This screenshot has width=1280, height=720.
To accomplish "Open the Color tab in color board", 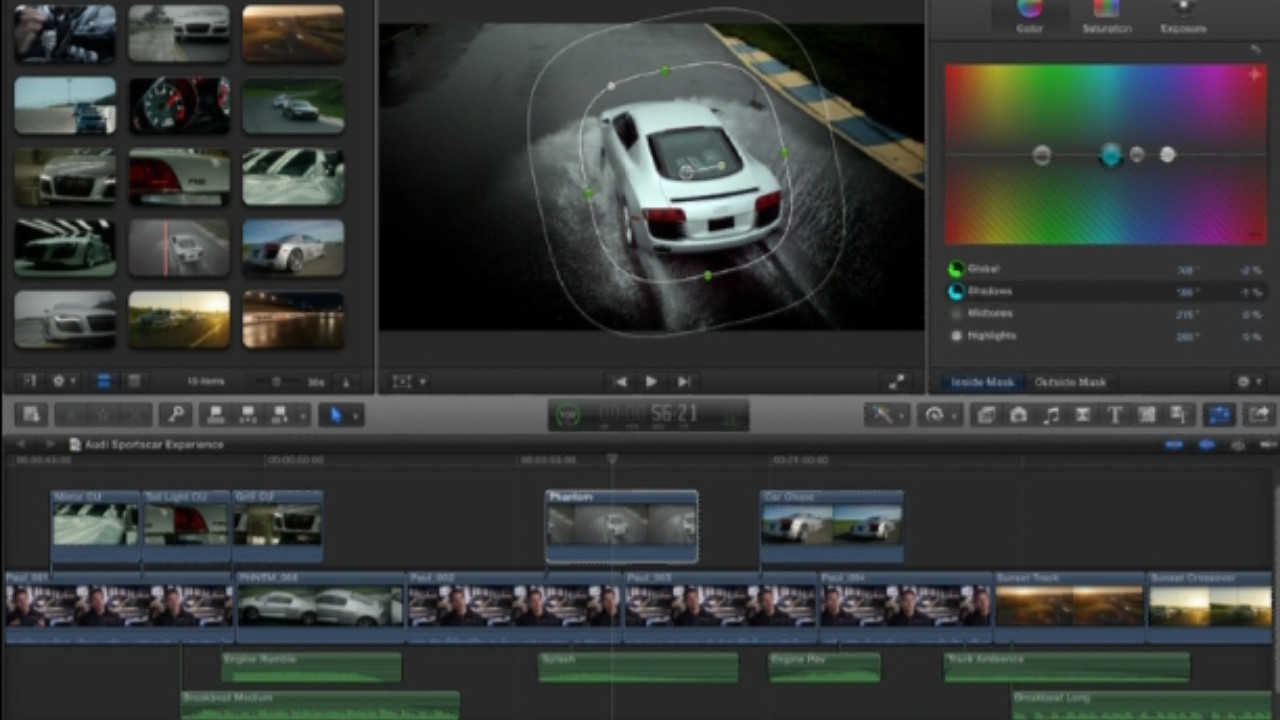I will (x=1029, y=17).
